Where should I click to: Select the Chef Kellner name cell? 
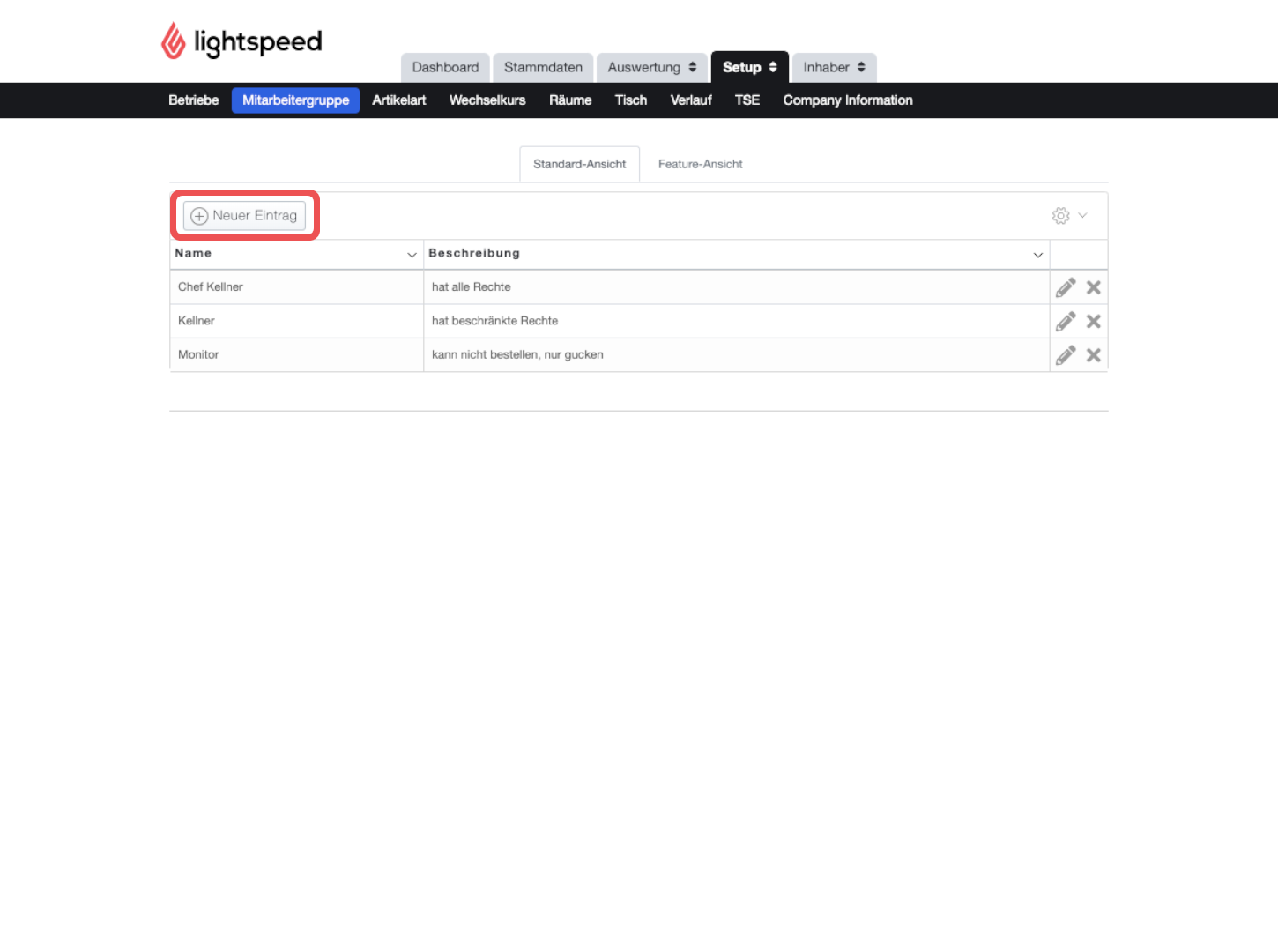click(297, 287)
